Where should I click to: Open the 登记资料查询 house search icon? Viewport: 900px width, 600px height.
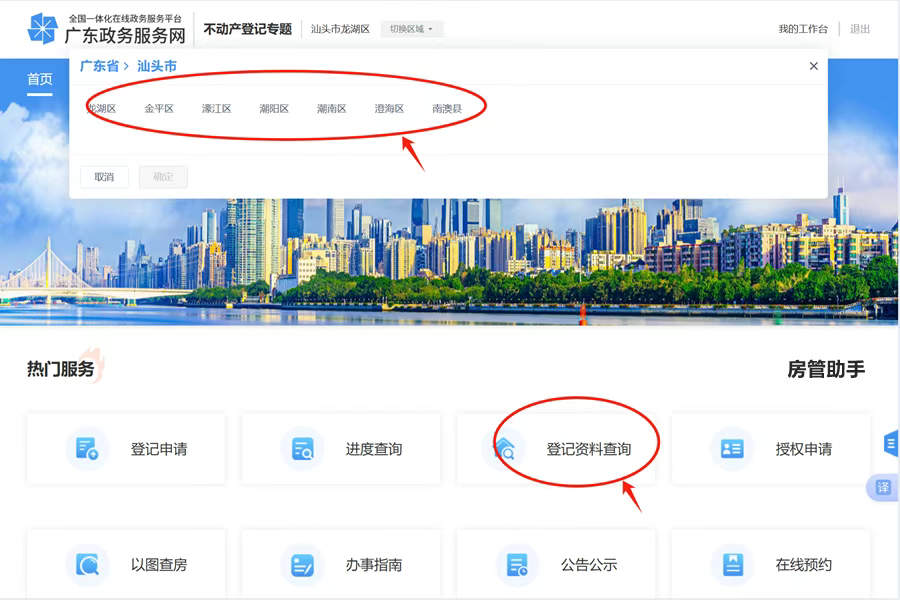coord(507,449)
